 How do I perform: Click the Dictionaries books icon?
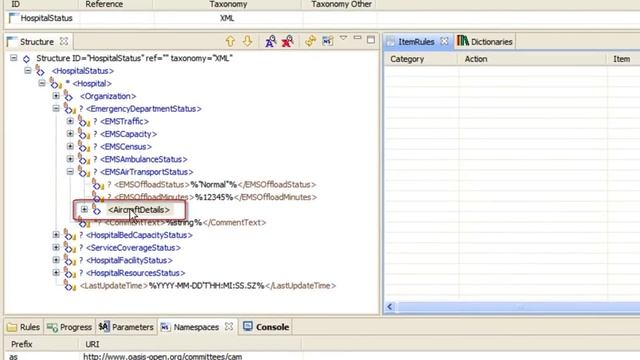point(462,41)
